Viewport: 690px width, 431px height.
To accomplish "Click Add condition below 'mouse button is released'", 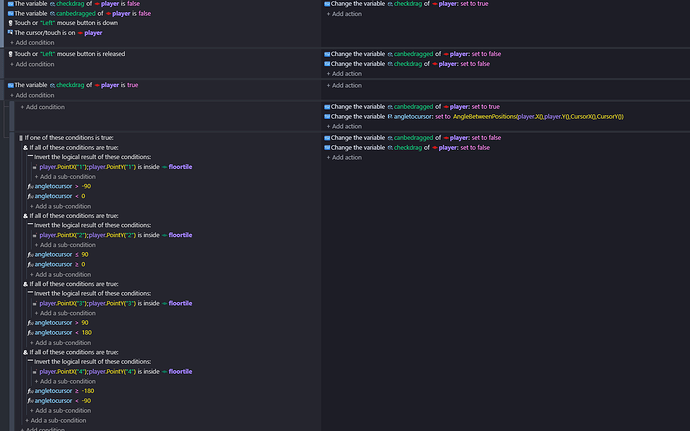I will (x=32, y=64).
